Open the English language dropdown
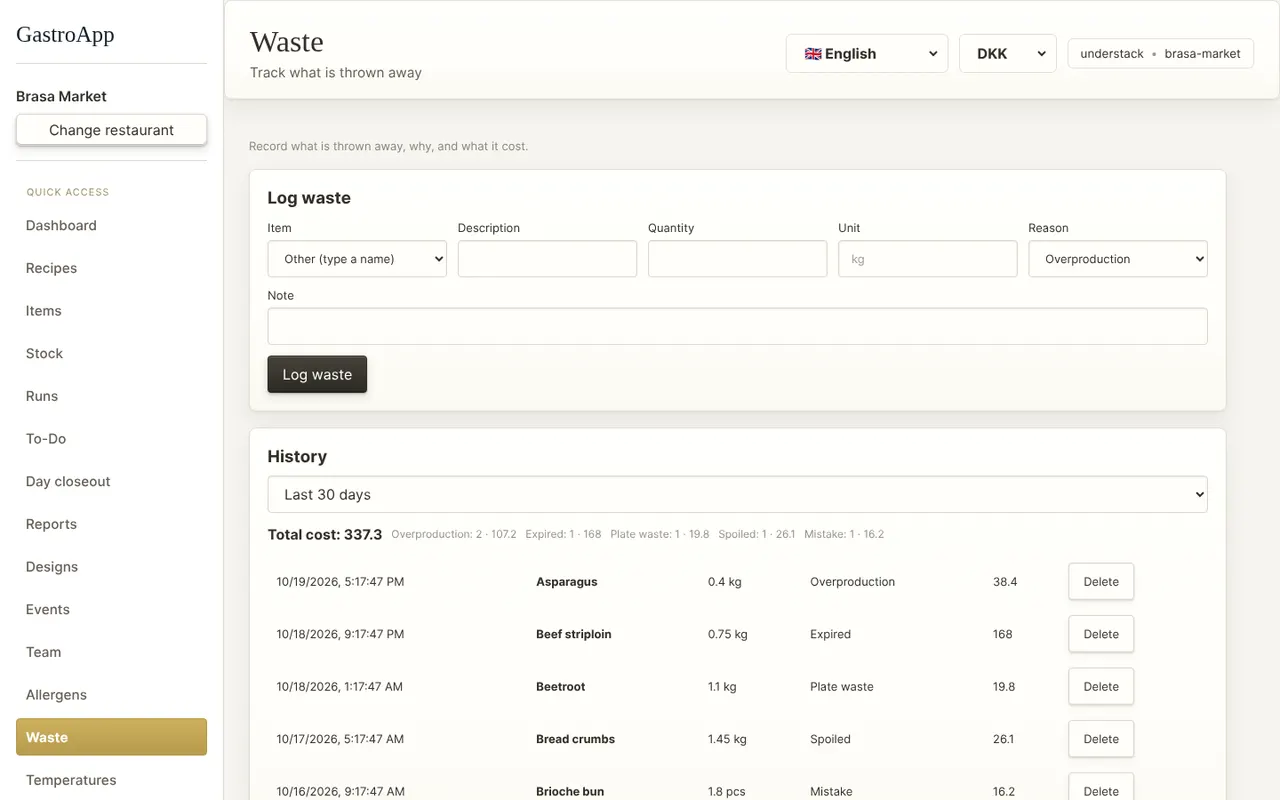1280x800 pixels. point(867,54)
